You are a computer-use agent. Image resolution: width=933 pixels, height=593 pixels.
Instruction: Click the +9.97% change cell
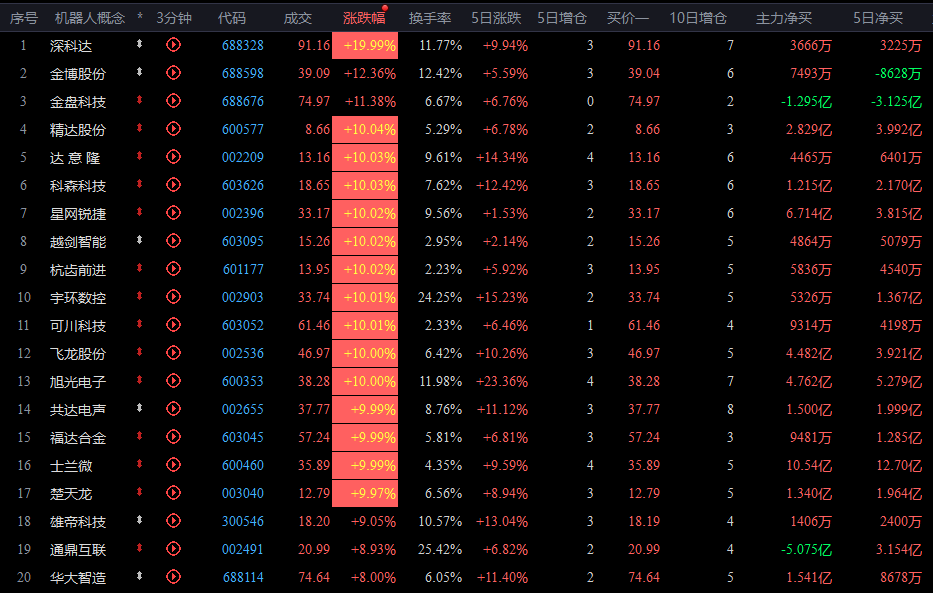(365, 493)
